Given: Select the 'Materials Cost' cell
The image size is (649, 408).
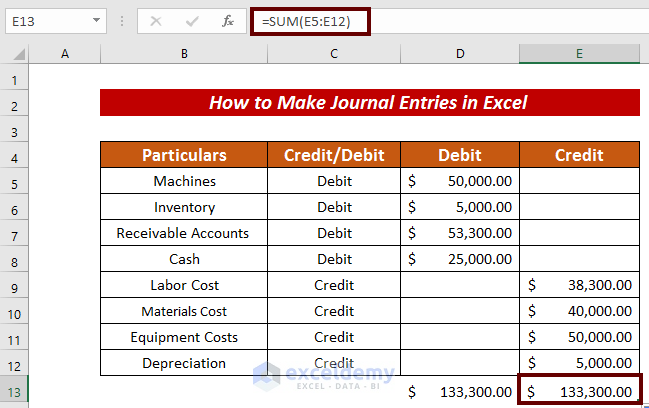Looking at the screenshot, I should click(x=184, y=311).
